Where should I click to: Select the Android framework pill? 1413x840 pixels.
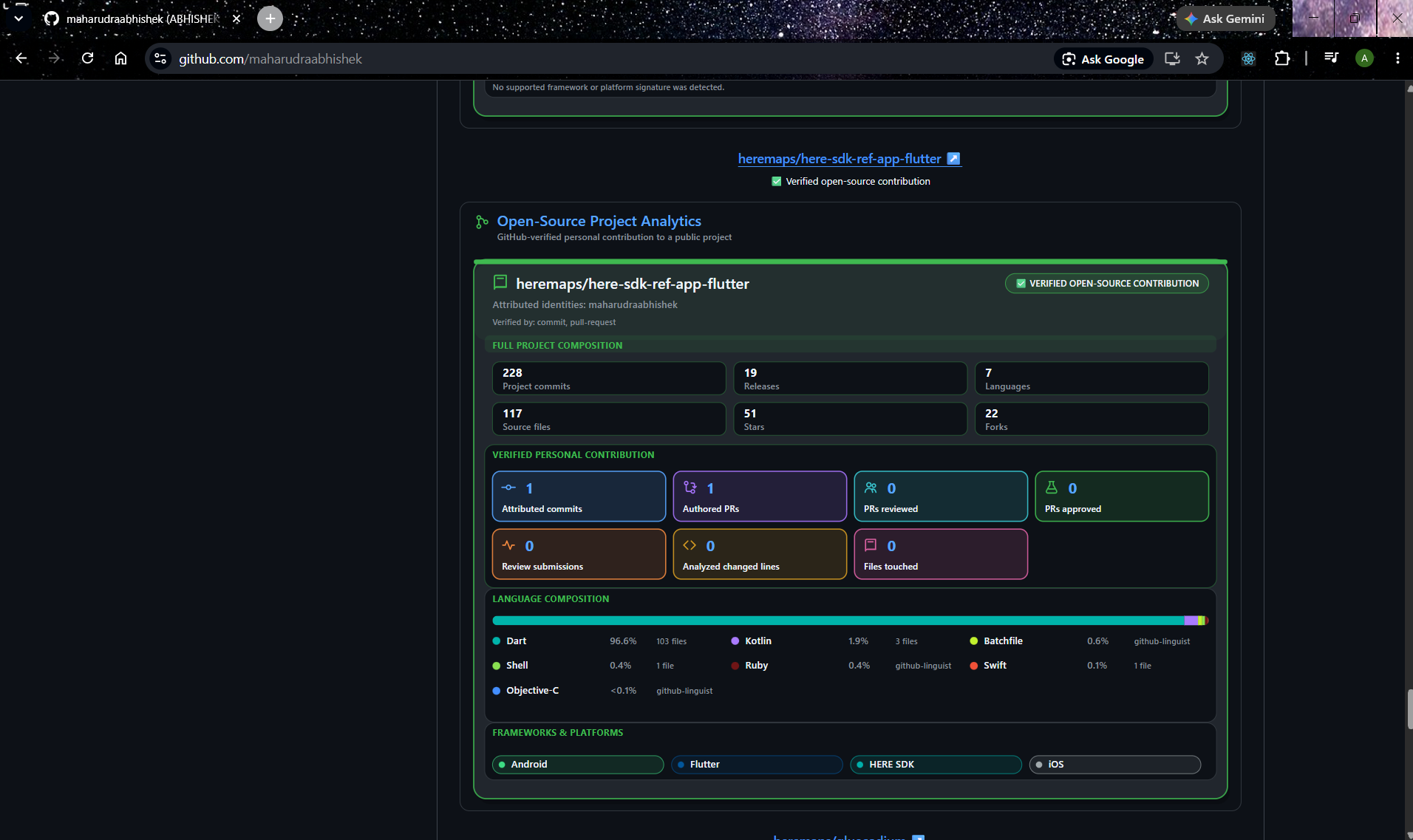click(578, 765)
